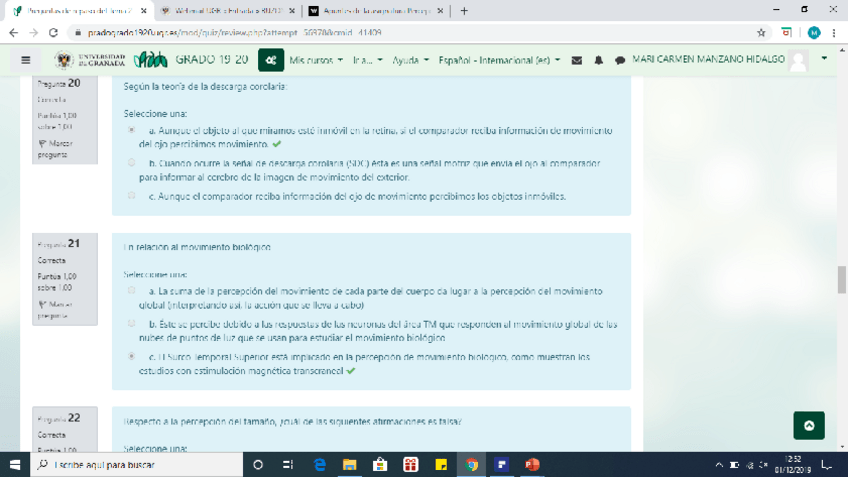Screen dimensions: 848x477
Task: Select option a of question 21
Action: [131, 290]
